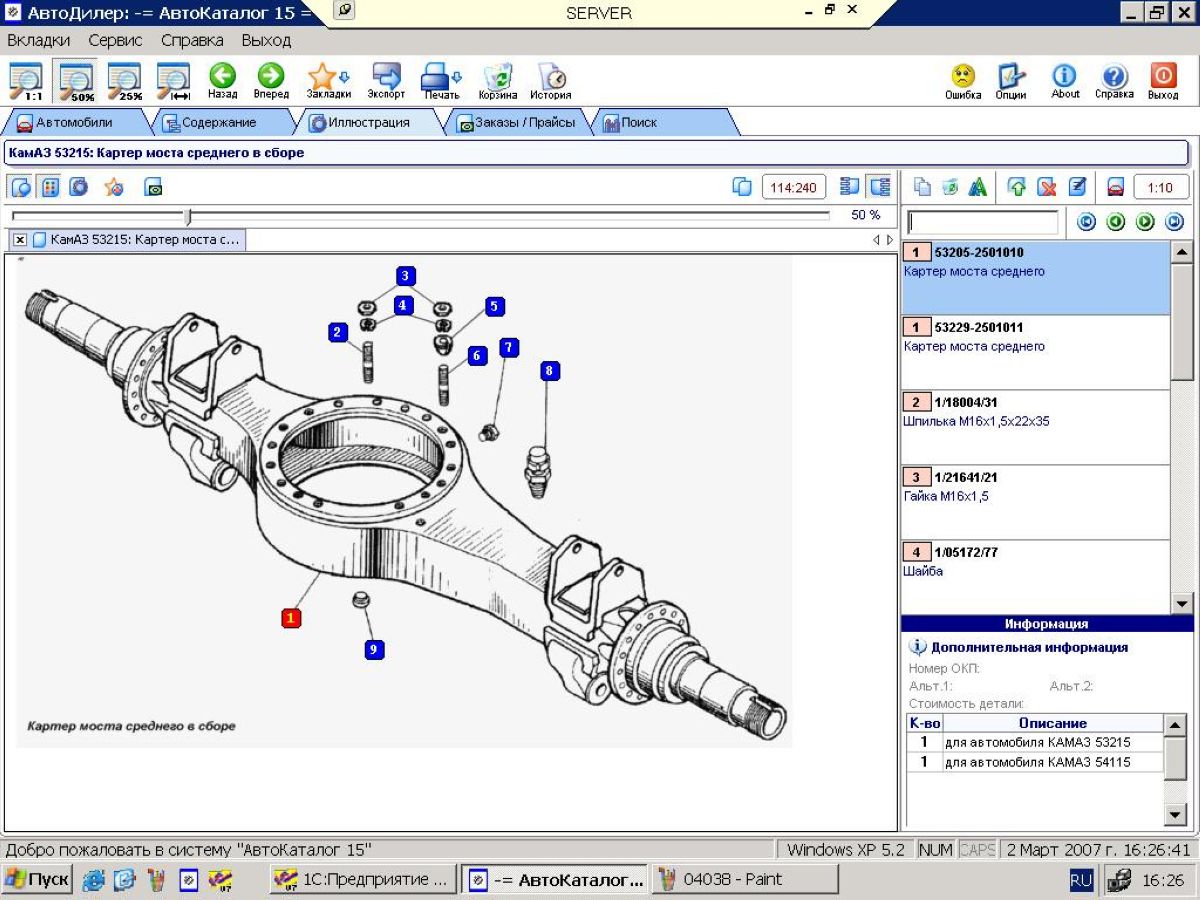Fit illustration to window width
The width and height of the screenshot is (1200, 900).
coord(174,82)
